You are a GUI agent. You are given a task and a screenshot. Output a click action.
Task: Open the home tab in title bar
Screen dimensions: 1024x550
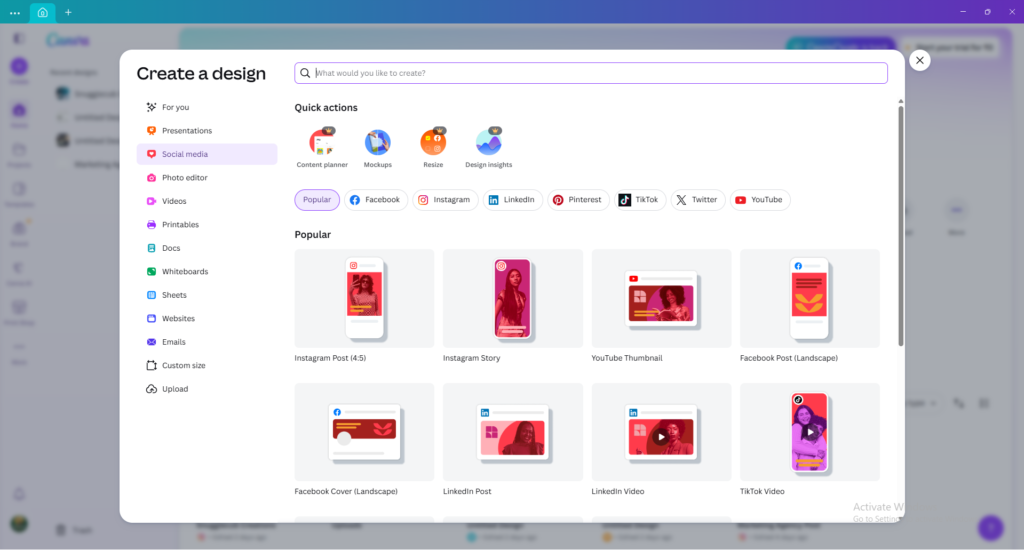[x=42, y=12]
